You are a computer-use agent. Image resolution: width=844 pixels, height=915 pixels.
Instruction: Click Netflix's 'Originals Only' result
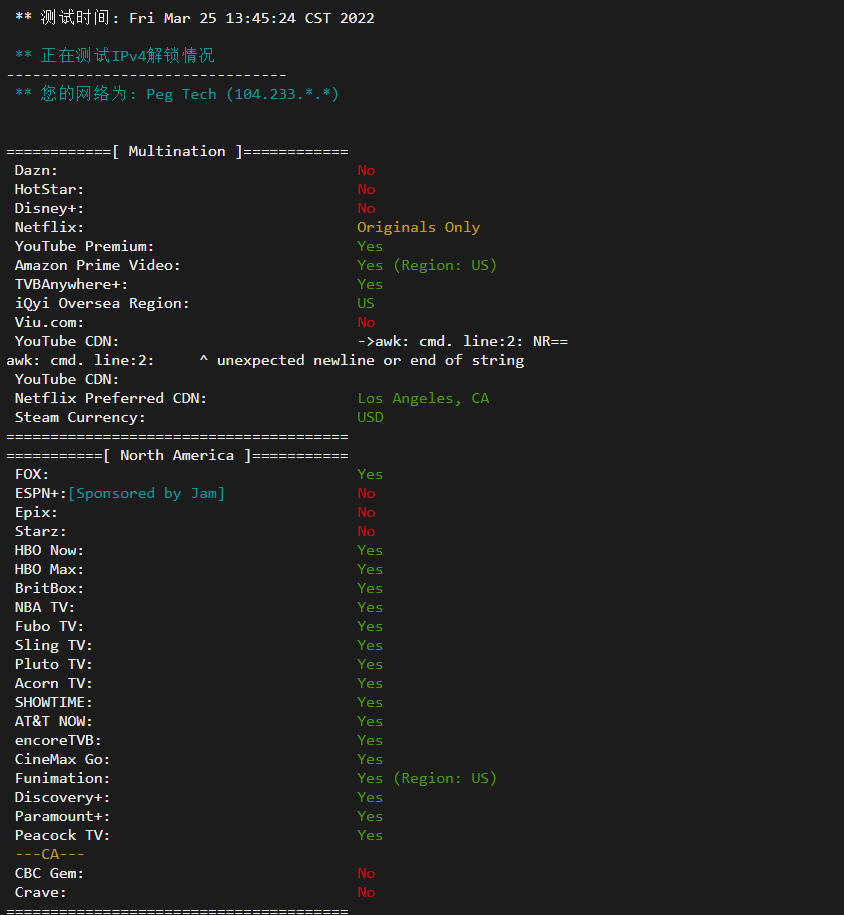tap(418, 227)
